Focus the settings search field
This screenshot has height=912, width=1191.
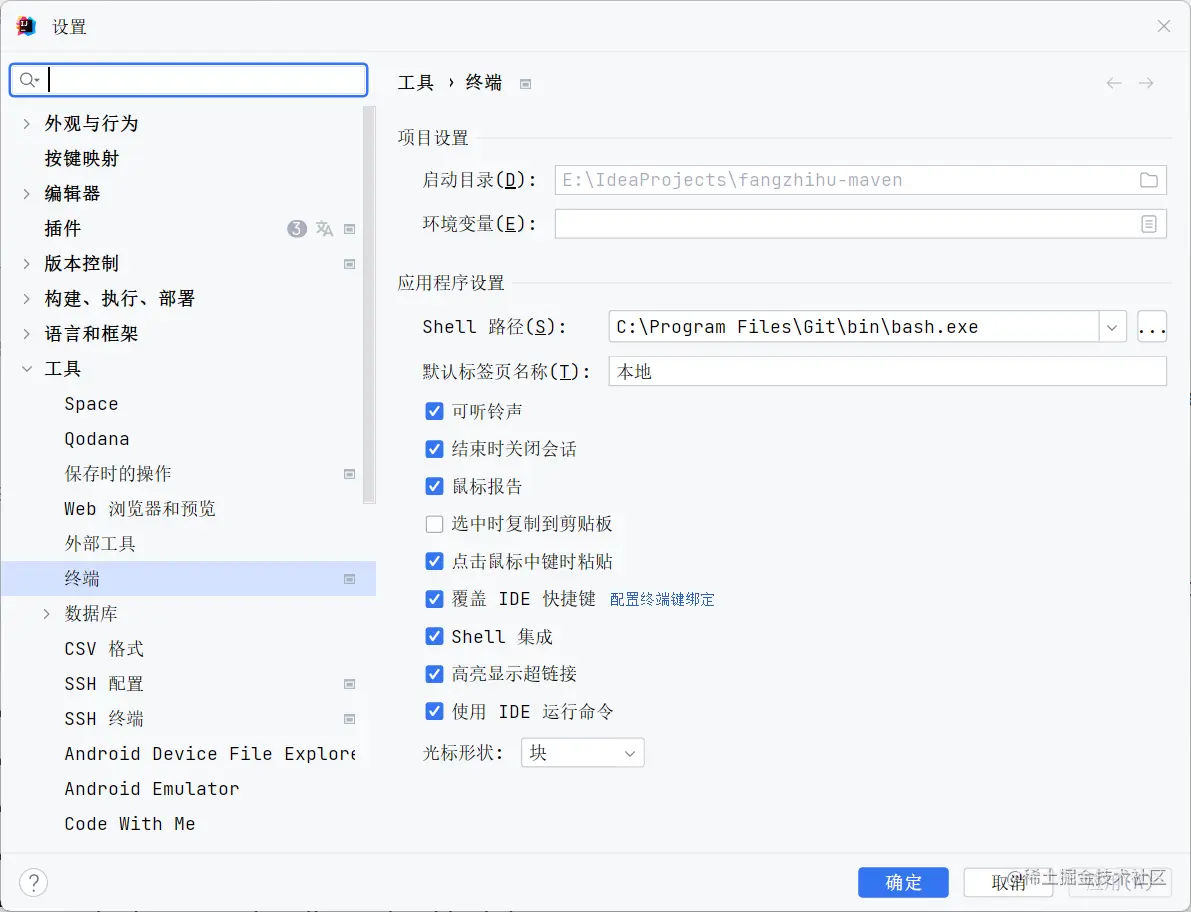coord(188,80)
